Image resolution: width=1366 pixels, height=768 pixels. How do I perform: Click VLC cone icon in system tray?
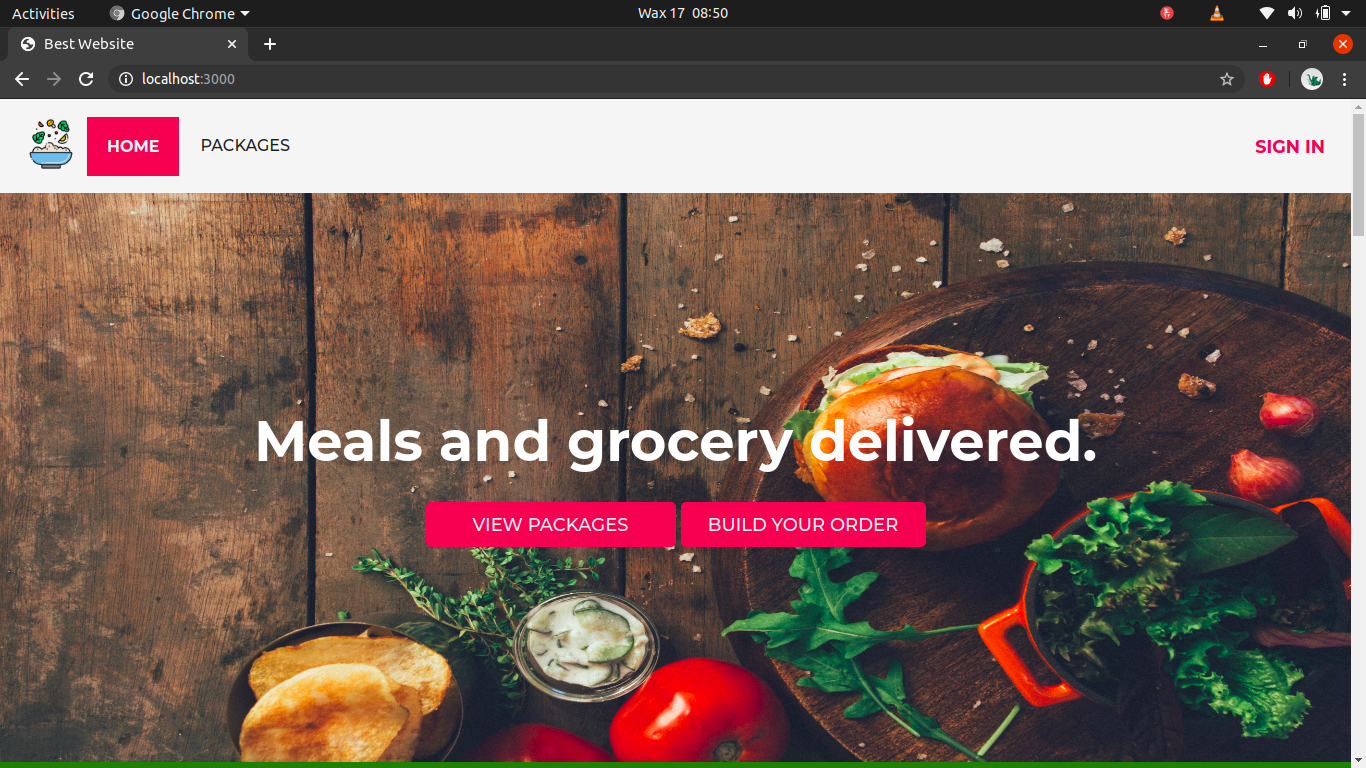pyautogui.click(x=1216, y=13)
